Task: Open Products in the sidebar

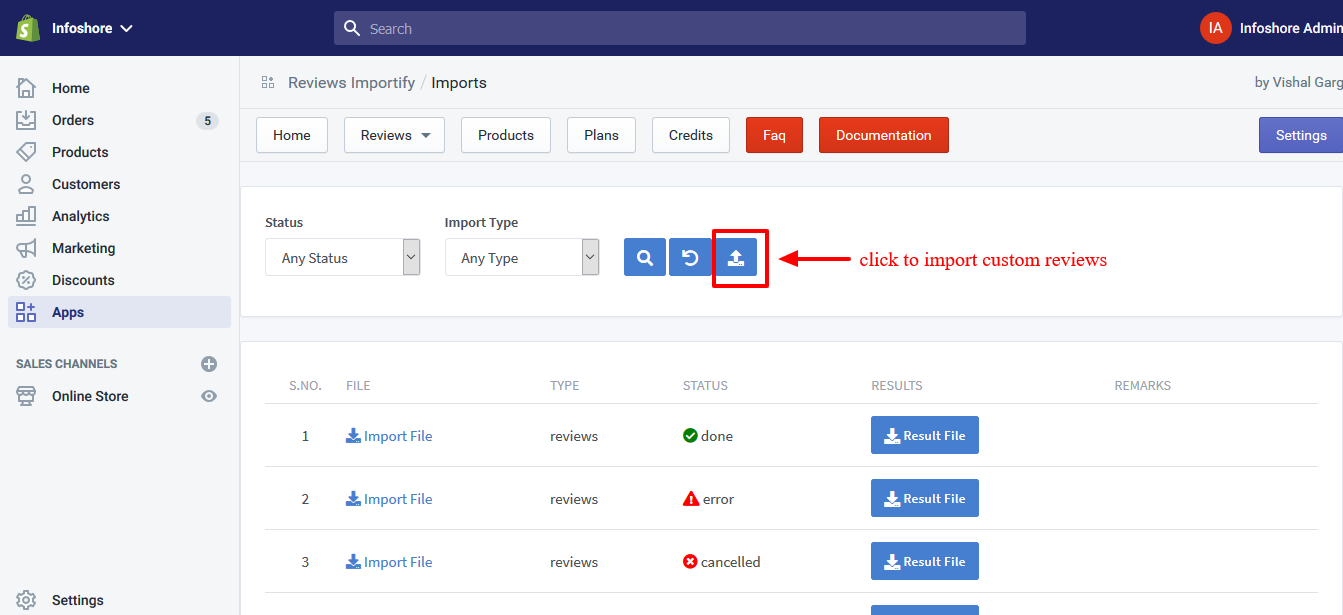Action: 80,152
